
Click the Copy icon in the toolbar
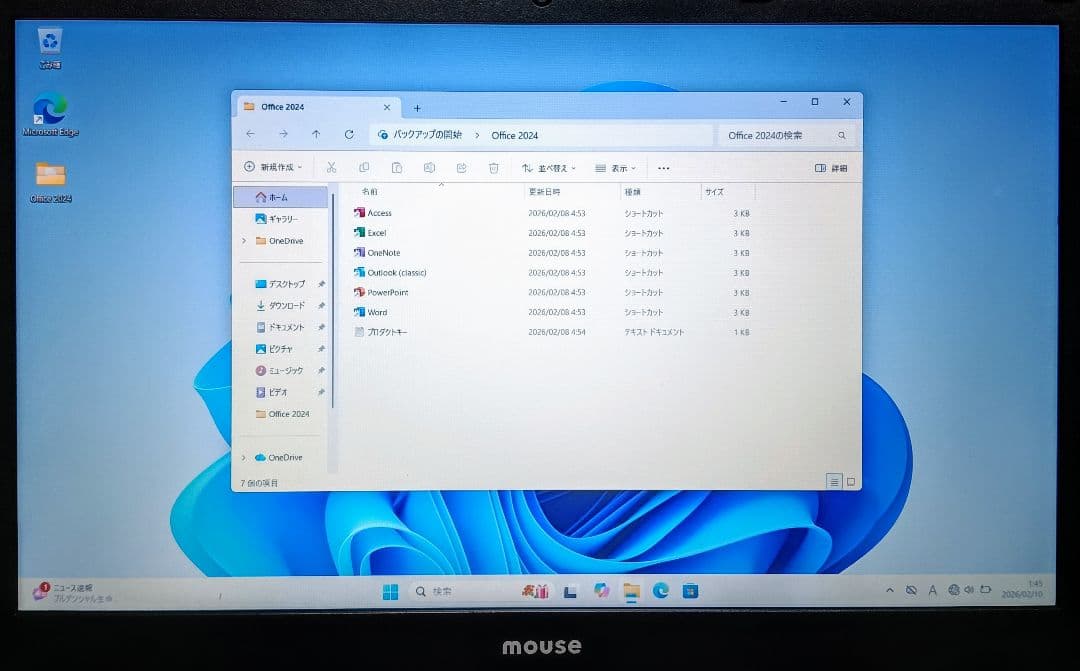click(x=364, y=168)
